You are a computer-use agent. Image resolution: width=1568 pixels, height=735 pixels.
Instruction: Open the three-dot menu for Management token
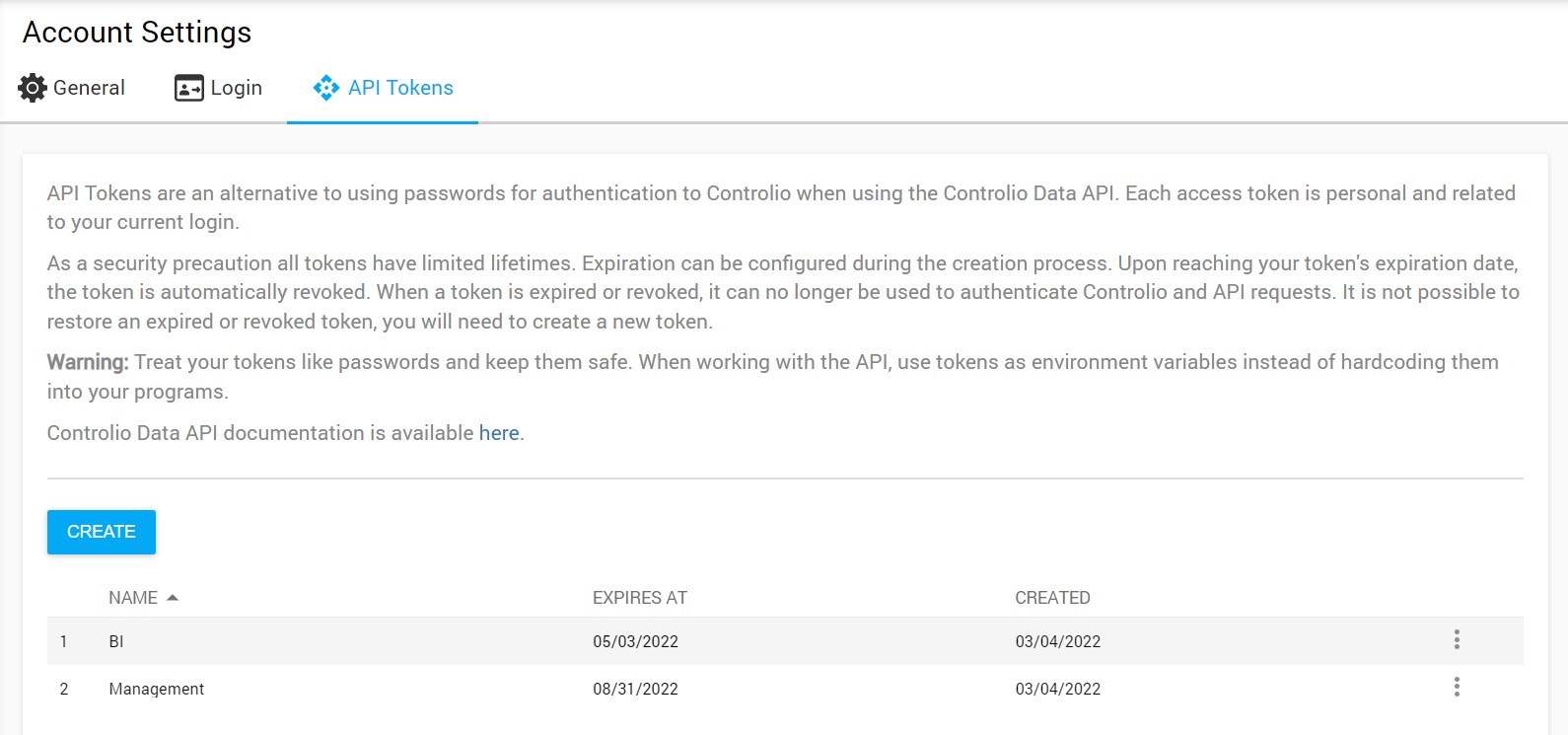click(1456, 688)
